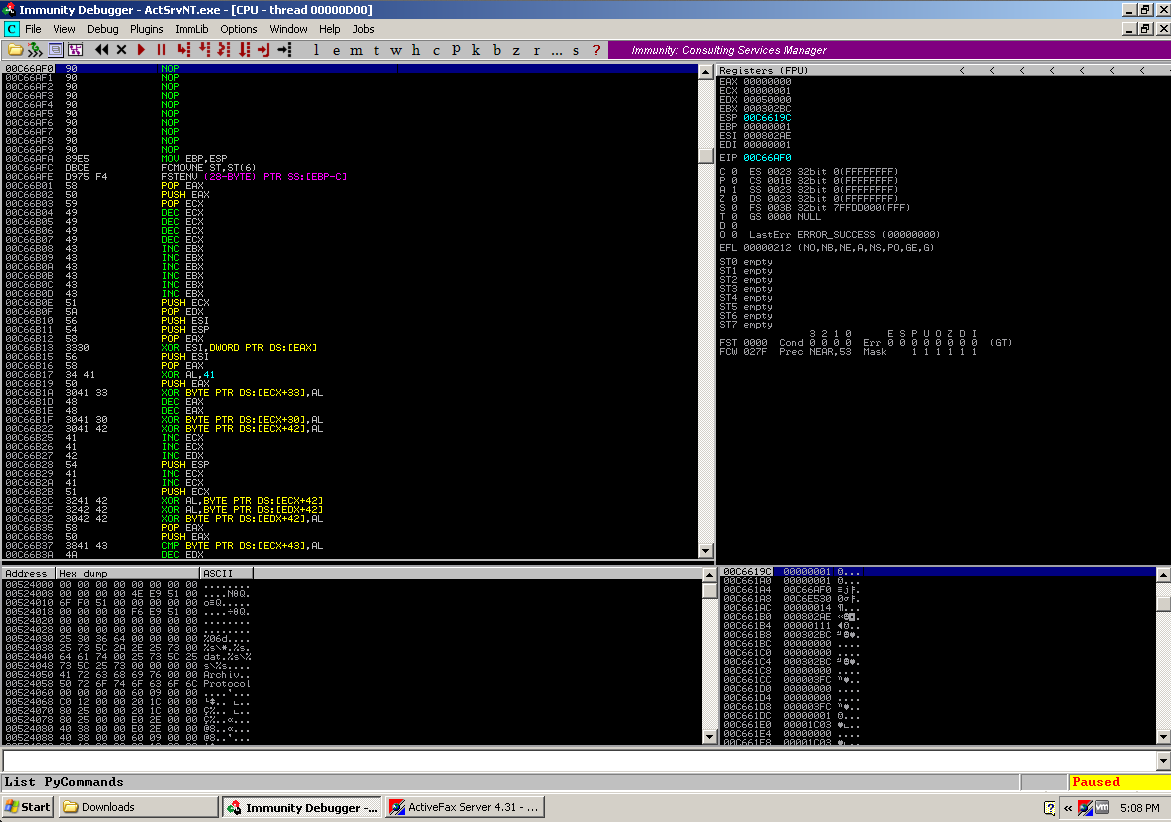The width and height of the screenshot is (1171, 822).
Task: Click the disassembly pane scrollbar thumb
Action: (x=705, y=155)
